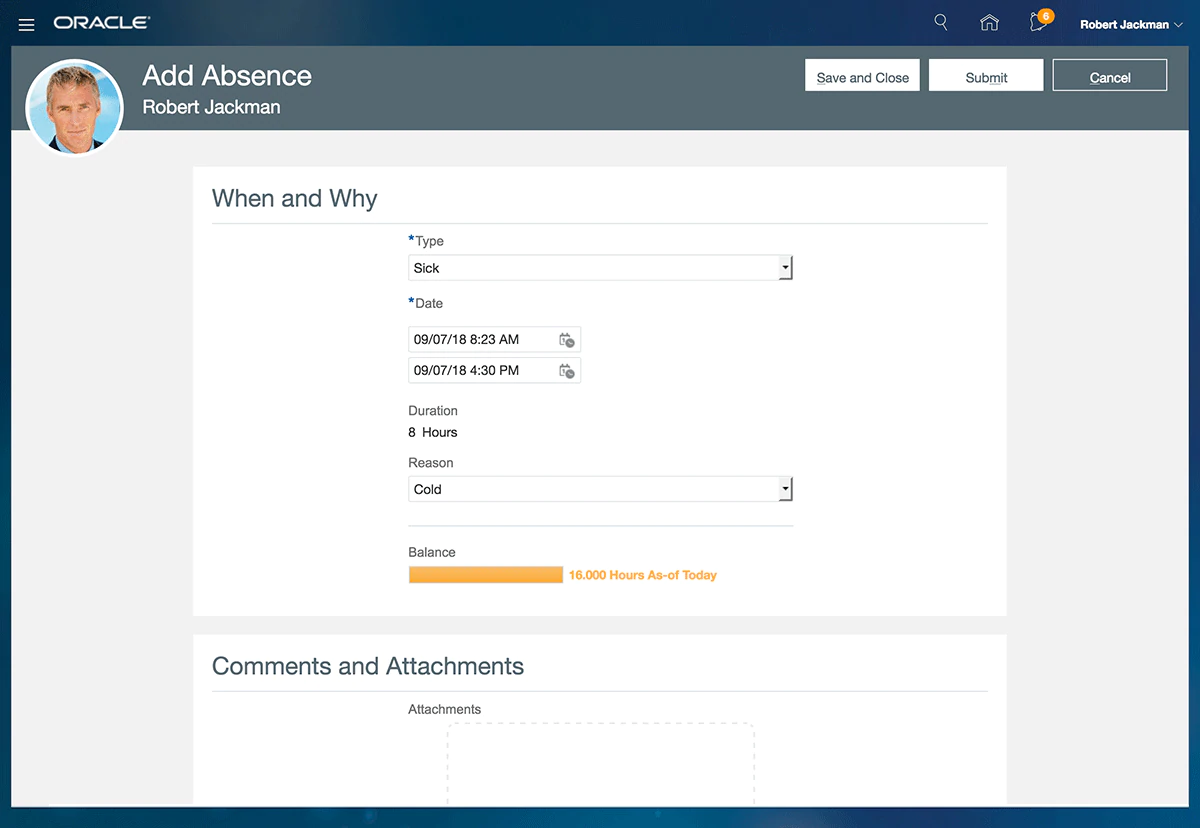Open calendar picker for start date
Screen dimensions: 1200x828
[566, 340]
